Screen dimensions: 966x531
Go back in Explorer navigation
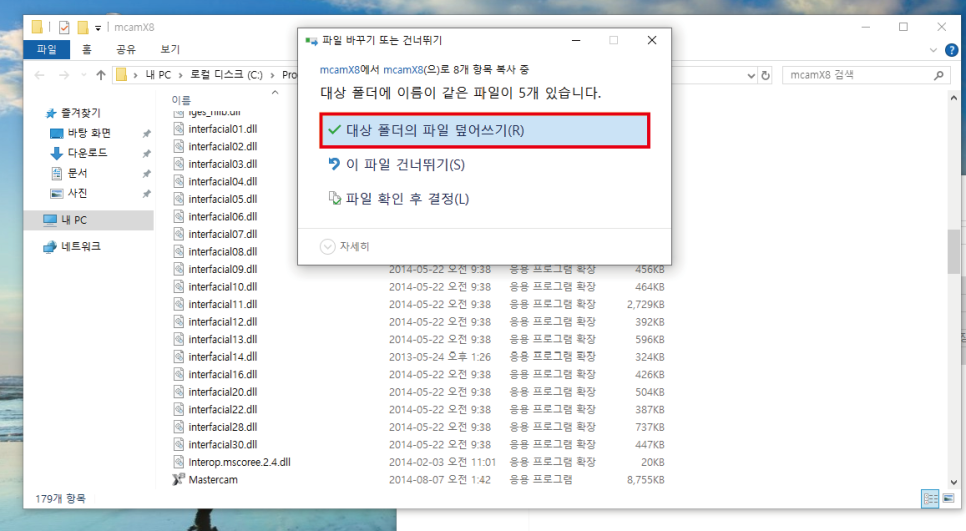click(39, 75)
